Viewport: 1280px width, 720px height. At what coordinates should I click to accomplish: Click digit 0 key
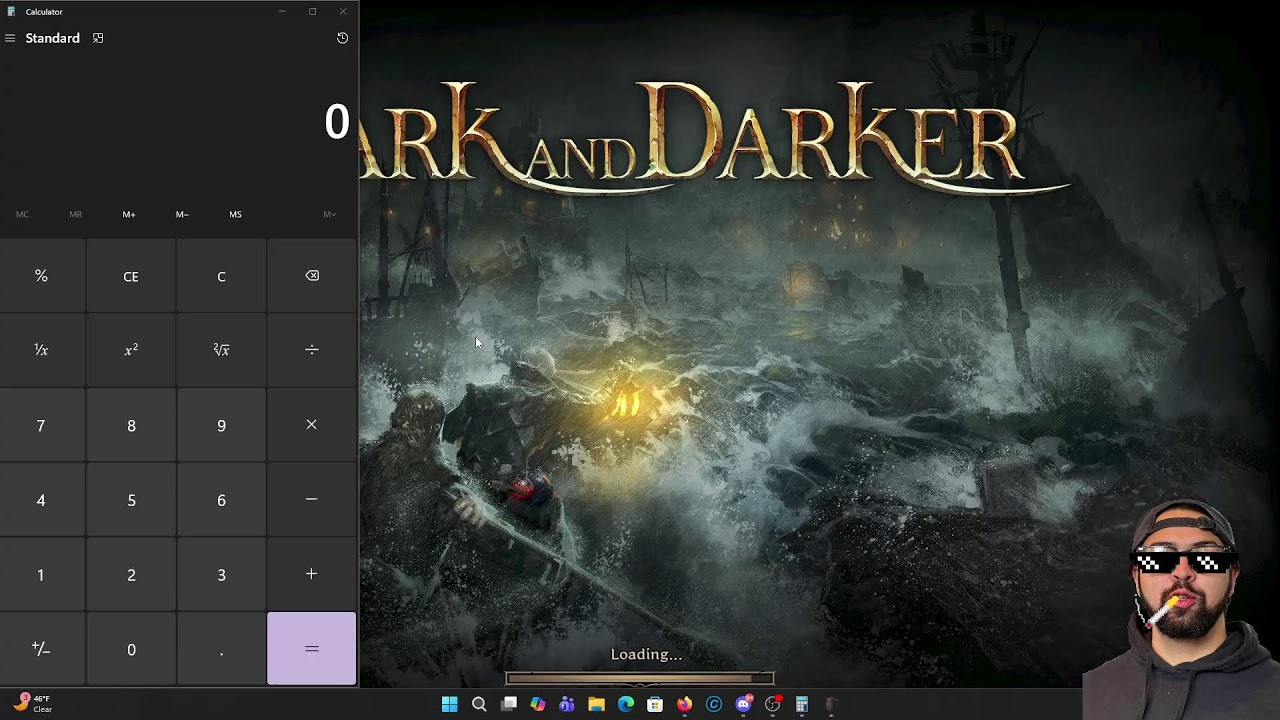pos(131,649)
